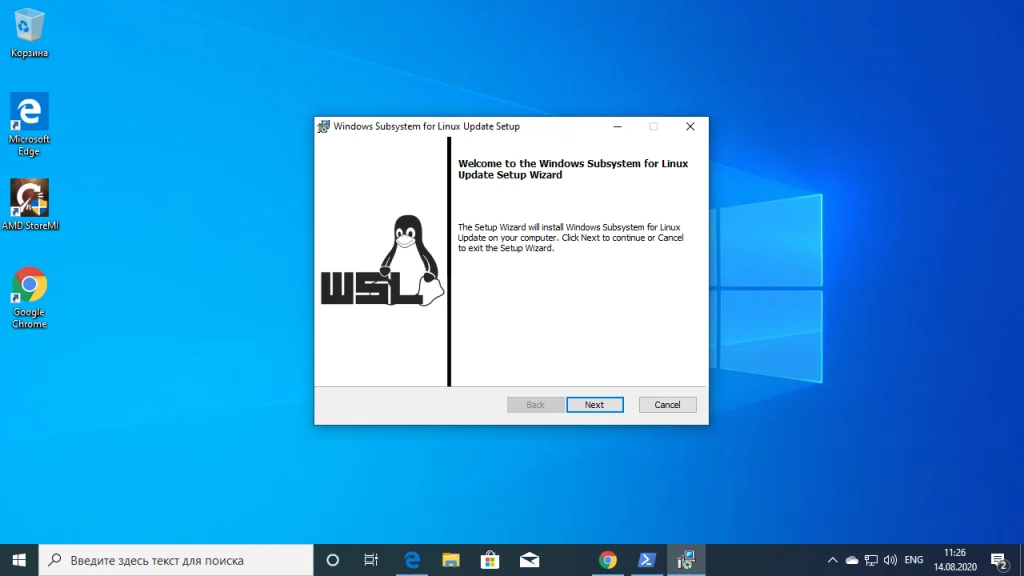
Task: Open File Explorer from the taskbar
Action: [450, 560]
